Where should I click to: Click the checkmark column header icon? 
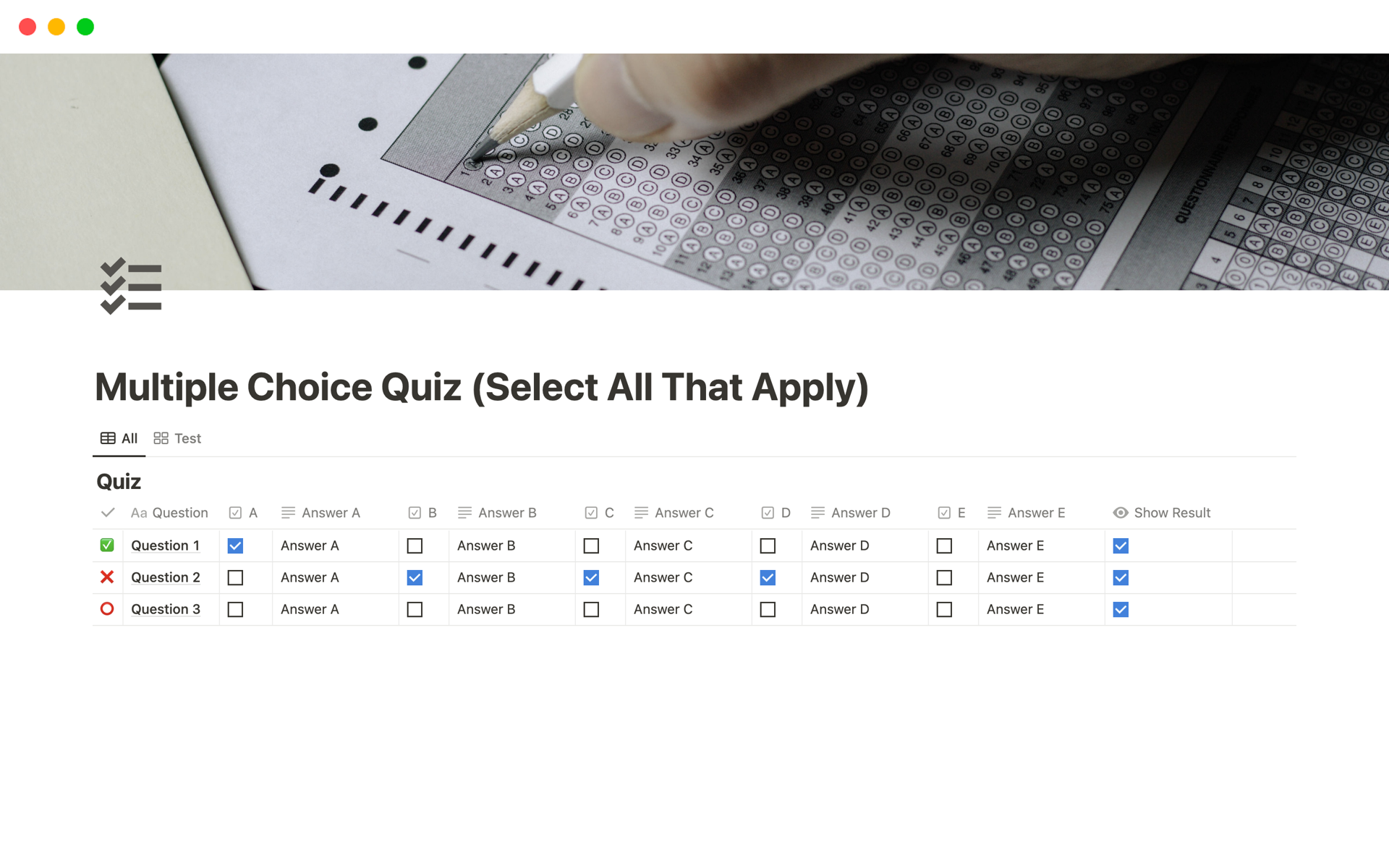point(108,513)
